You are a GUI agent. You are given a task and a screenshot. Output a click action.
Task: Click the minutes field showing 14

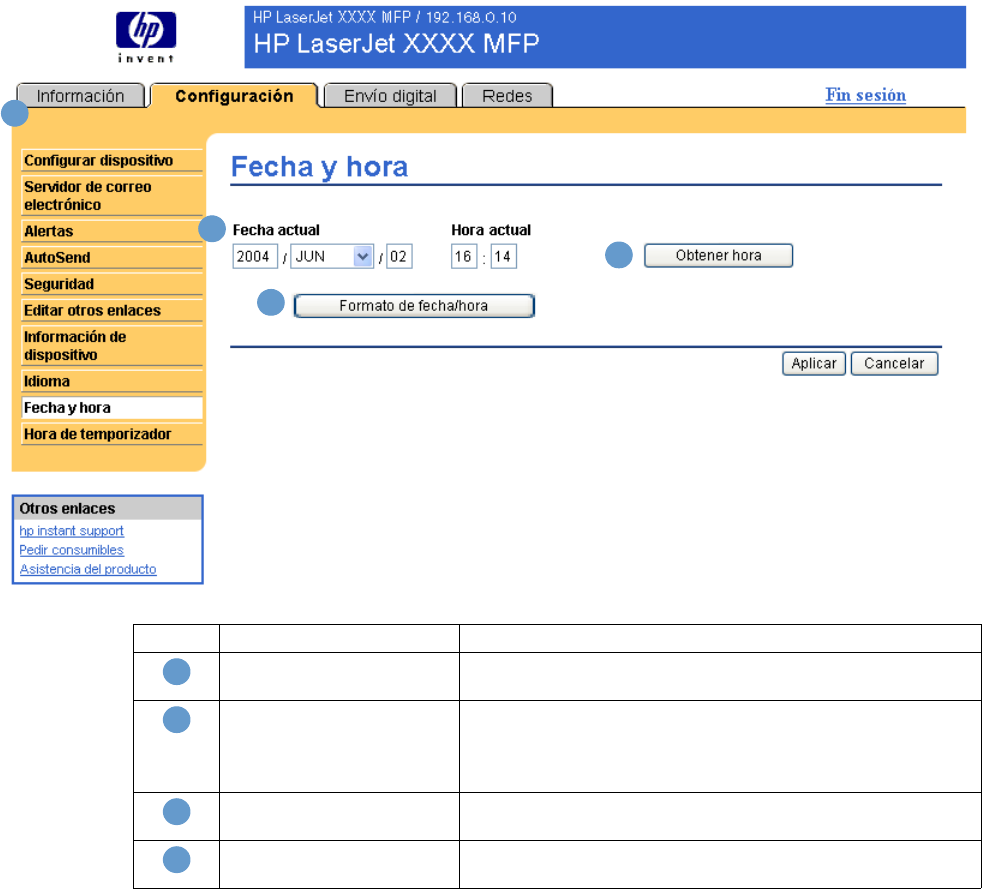pyautogui.click(x=504, y=256)
